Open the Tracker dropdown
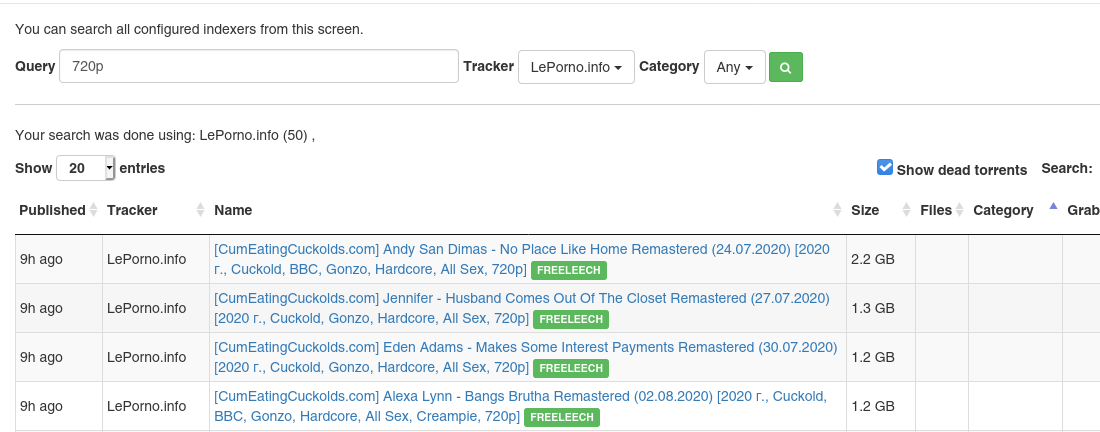The height and width of the screenshot is (432, 1100). [x=576, y=67]
